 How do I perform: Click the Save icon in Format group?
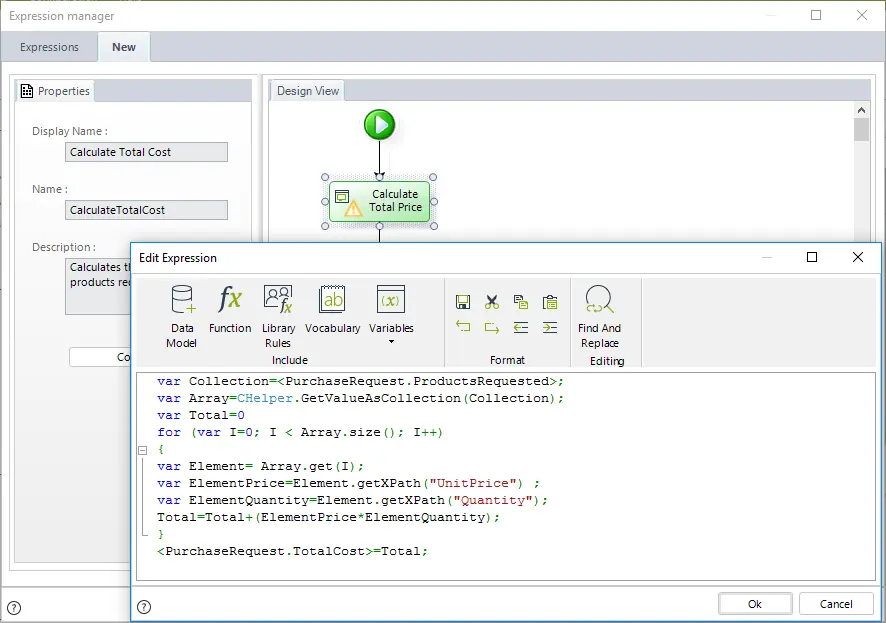pos(463,302)
